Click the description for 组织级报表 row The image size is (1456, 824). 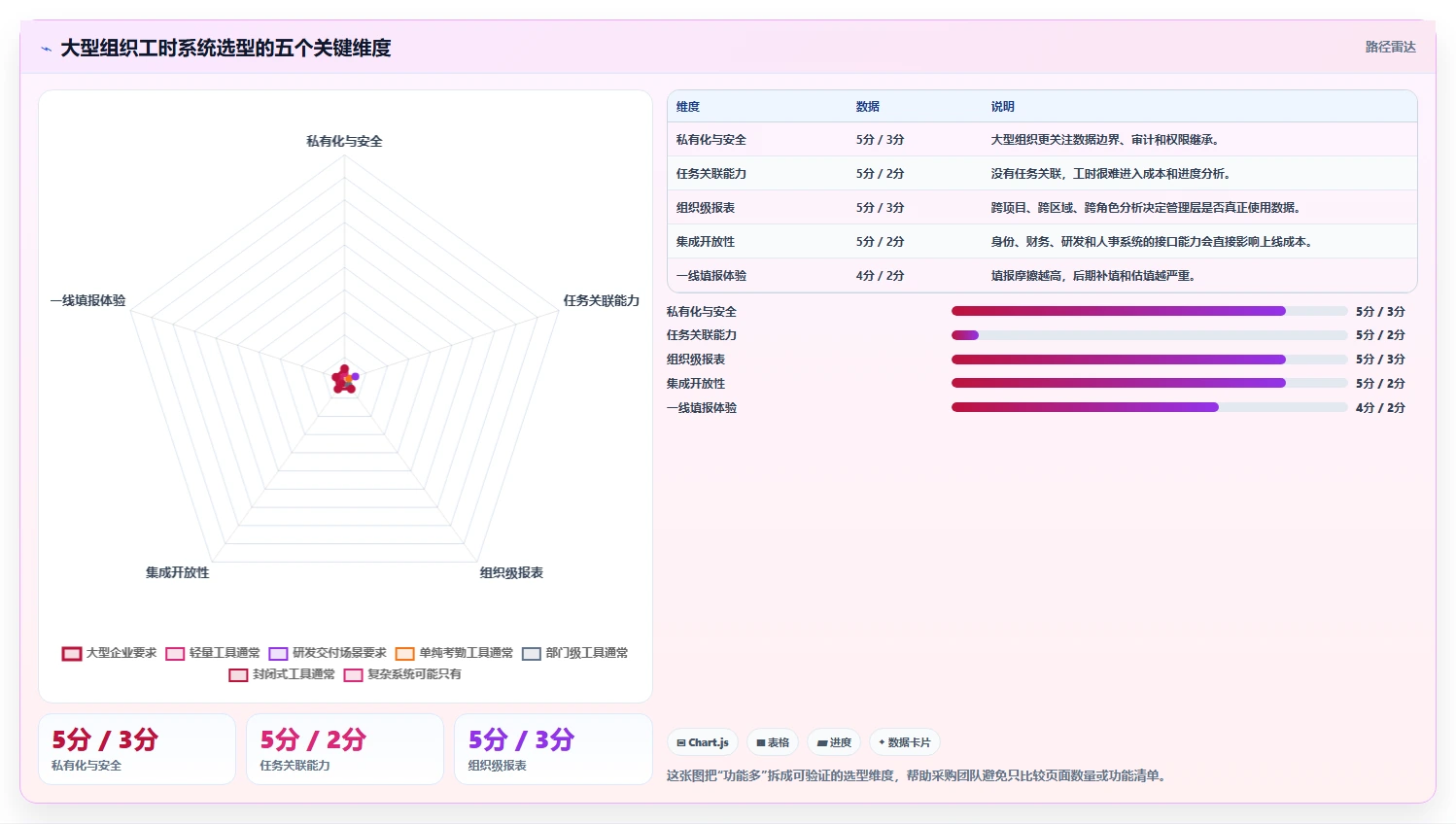tap(1148, 208)
